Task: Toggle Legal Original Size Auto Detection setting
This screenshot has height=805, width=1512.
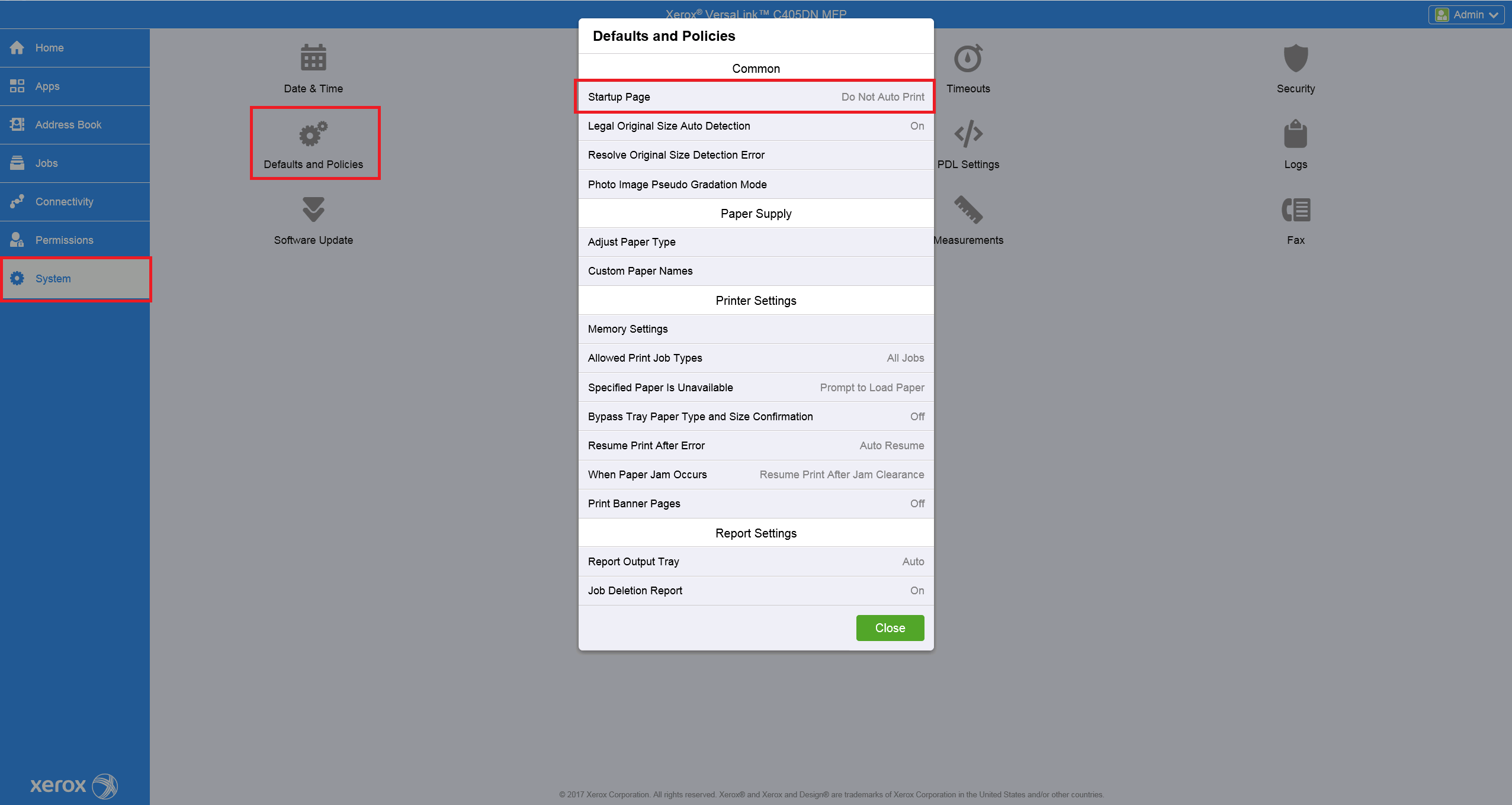Action: (x=756, y=126)
